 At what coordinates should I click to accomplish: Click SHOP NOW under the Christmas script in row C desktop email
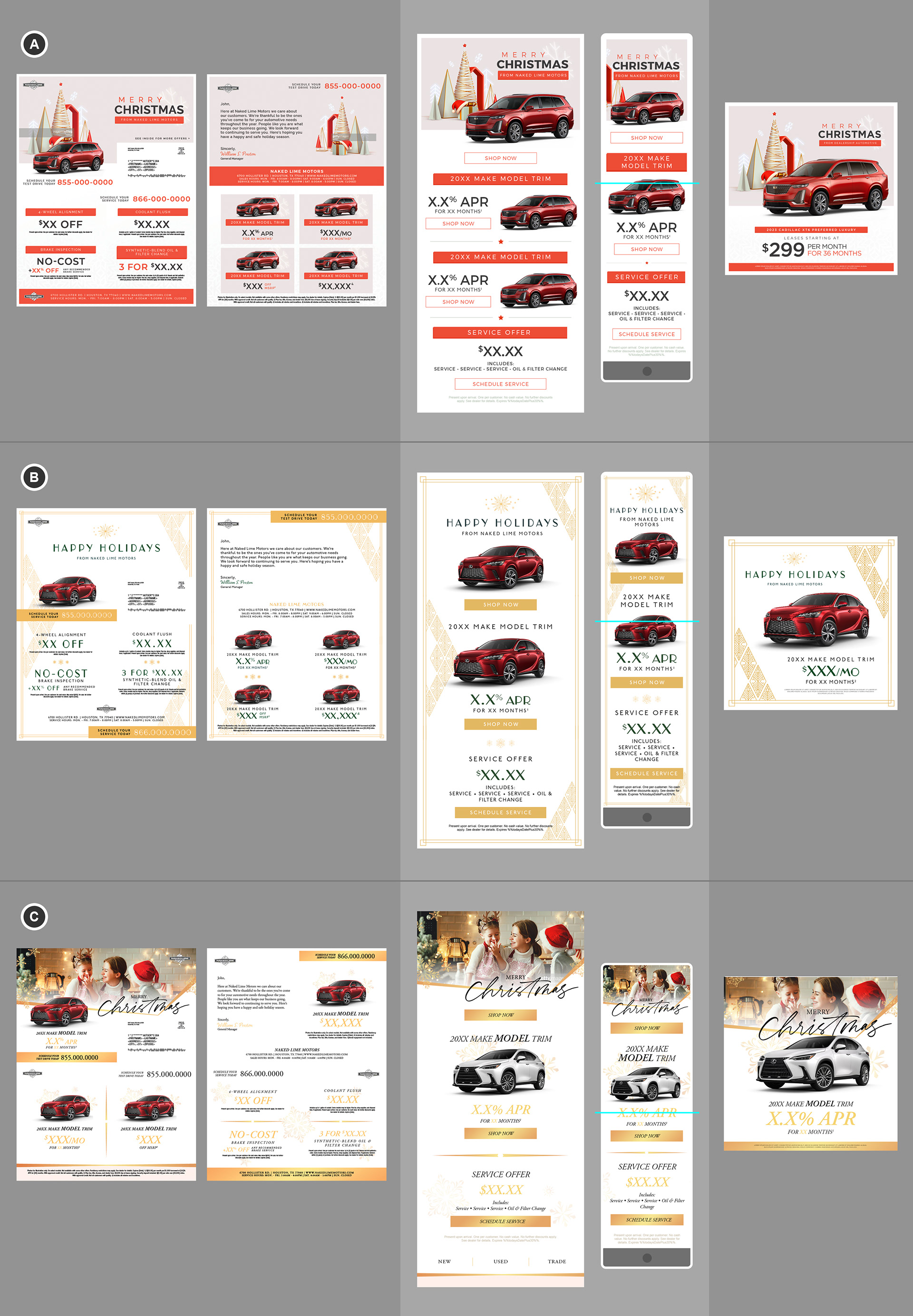pos(501,1015)
